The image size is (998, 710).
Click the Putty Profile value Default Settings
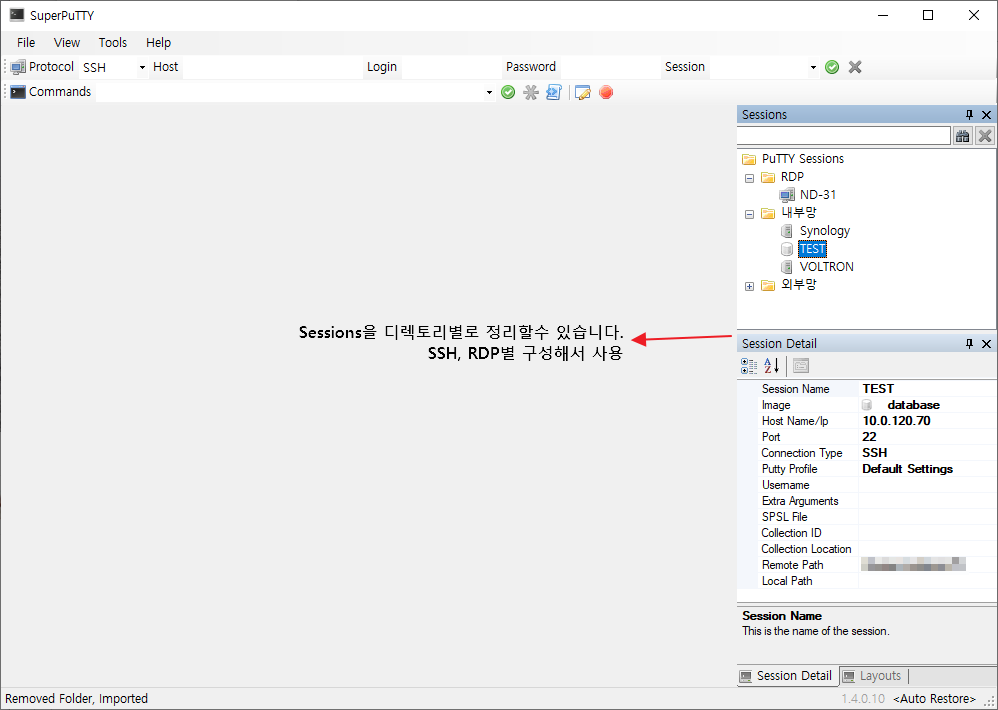907,469
